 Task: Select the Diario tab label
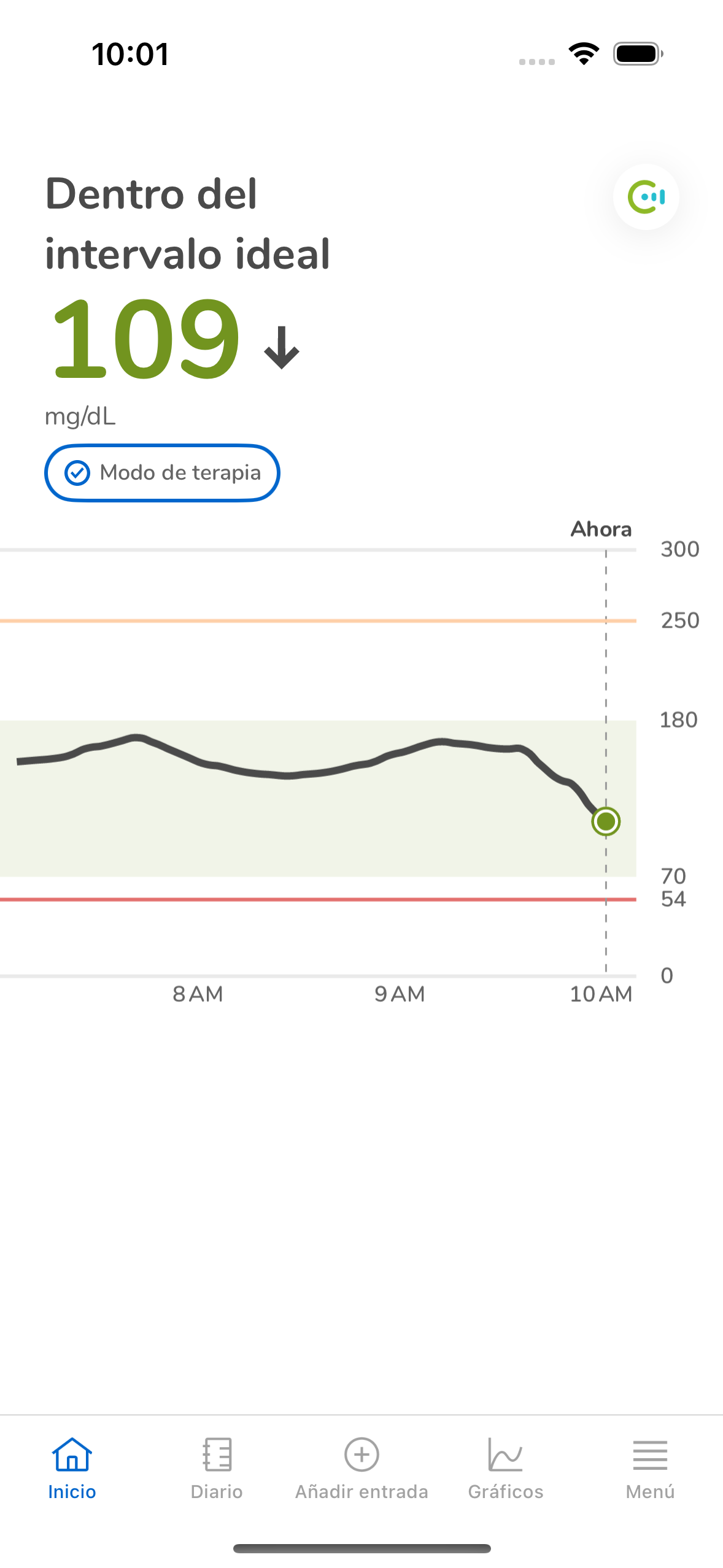click(x=217, y=1491)
